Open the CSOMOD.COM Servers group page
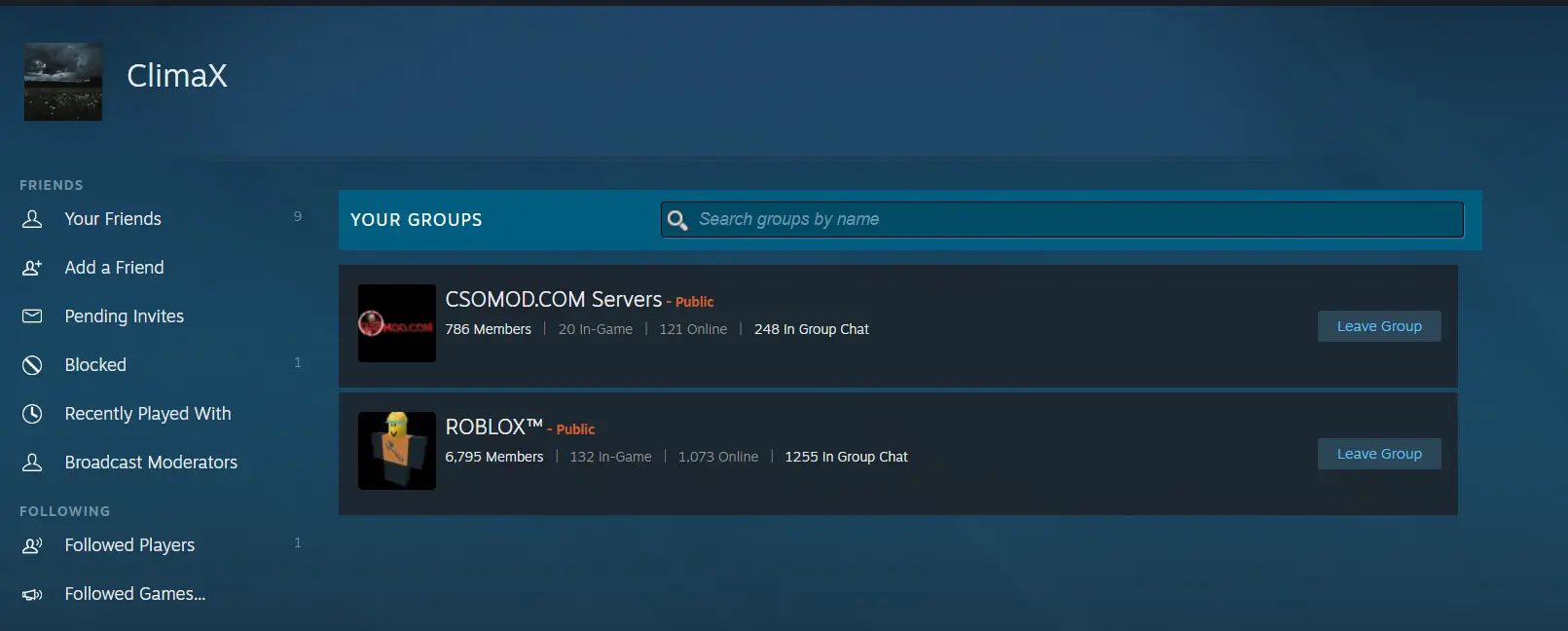The height and width of the screenshot is (631, 1568). pyautogui.click(x=553, y=300)
